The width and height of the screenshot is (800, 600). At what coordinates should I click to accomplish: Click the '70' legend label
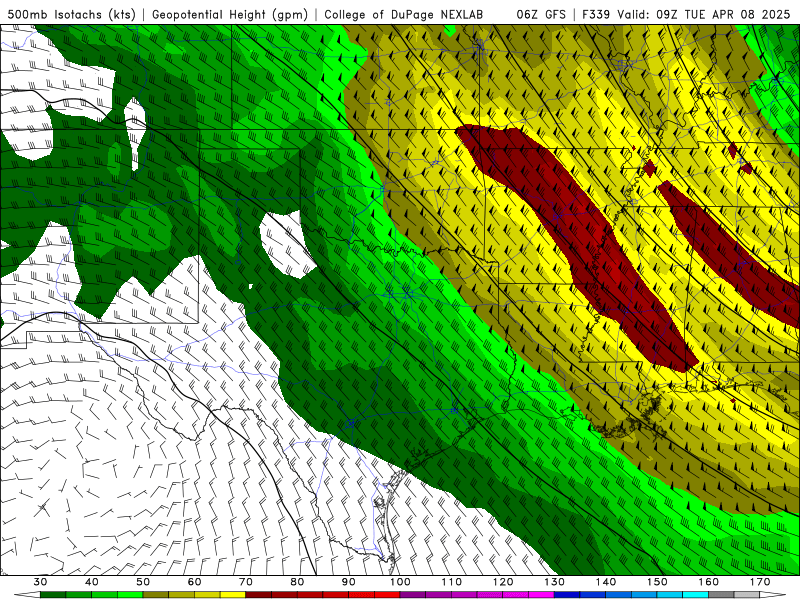246,582
